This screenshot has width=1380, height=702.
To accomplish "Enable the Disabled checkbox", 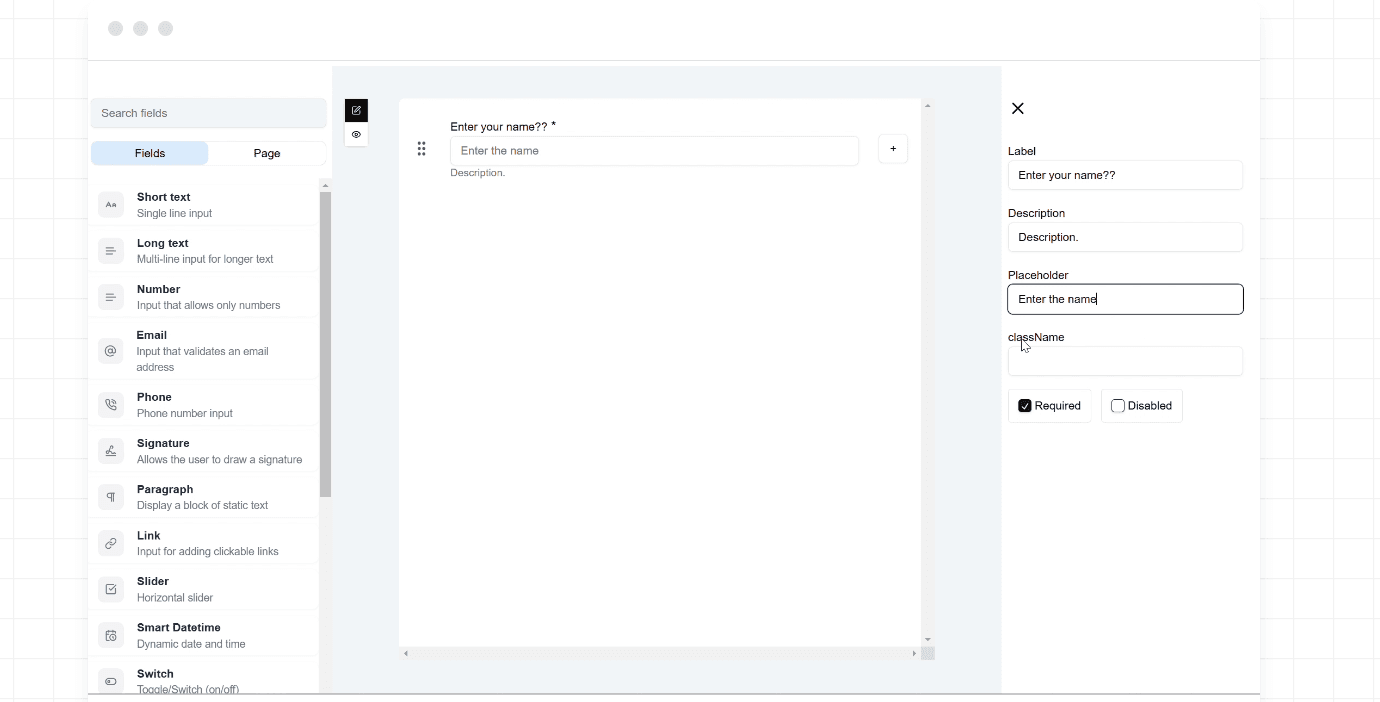I will (x=1118, y=406).
